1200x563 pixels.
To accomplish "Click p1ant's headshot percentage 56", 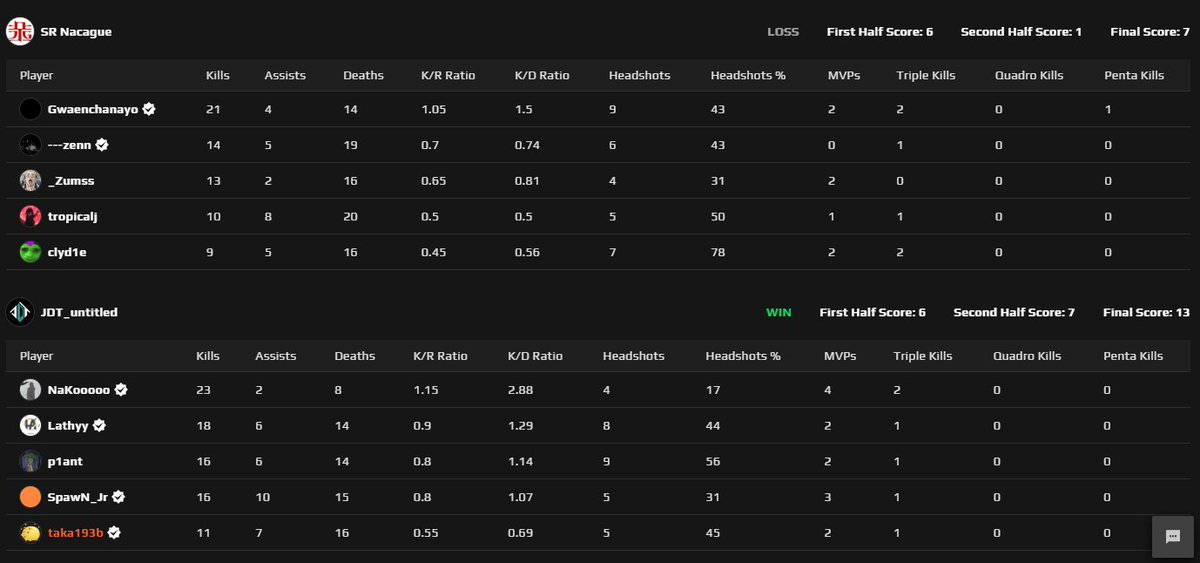I will click(713, 462).
